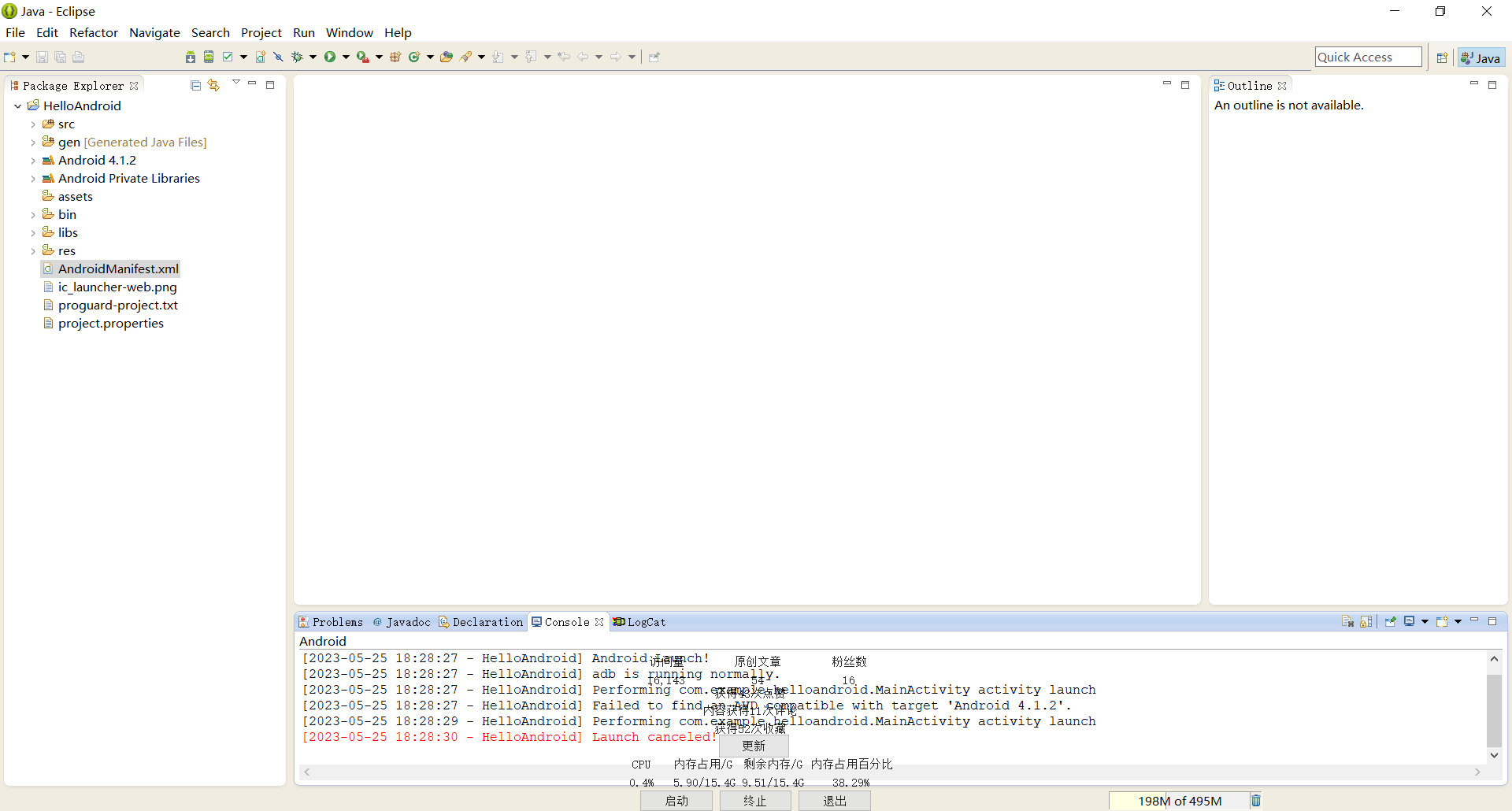
Task: Toggle Scroll Lock in Console view
Action: 1366,622
